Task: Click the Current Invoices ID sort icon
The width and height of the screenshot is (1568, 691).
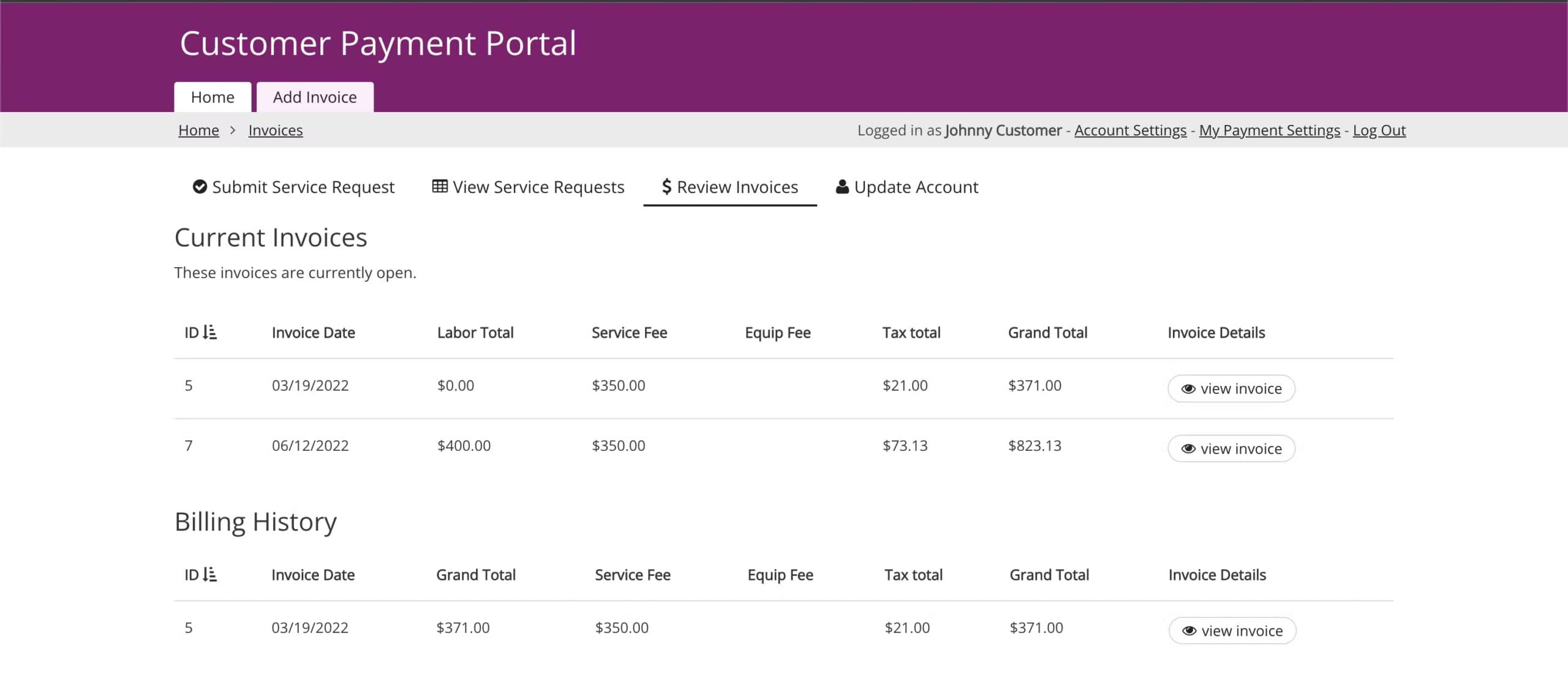Action: tap(209, 332)
